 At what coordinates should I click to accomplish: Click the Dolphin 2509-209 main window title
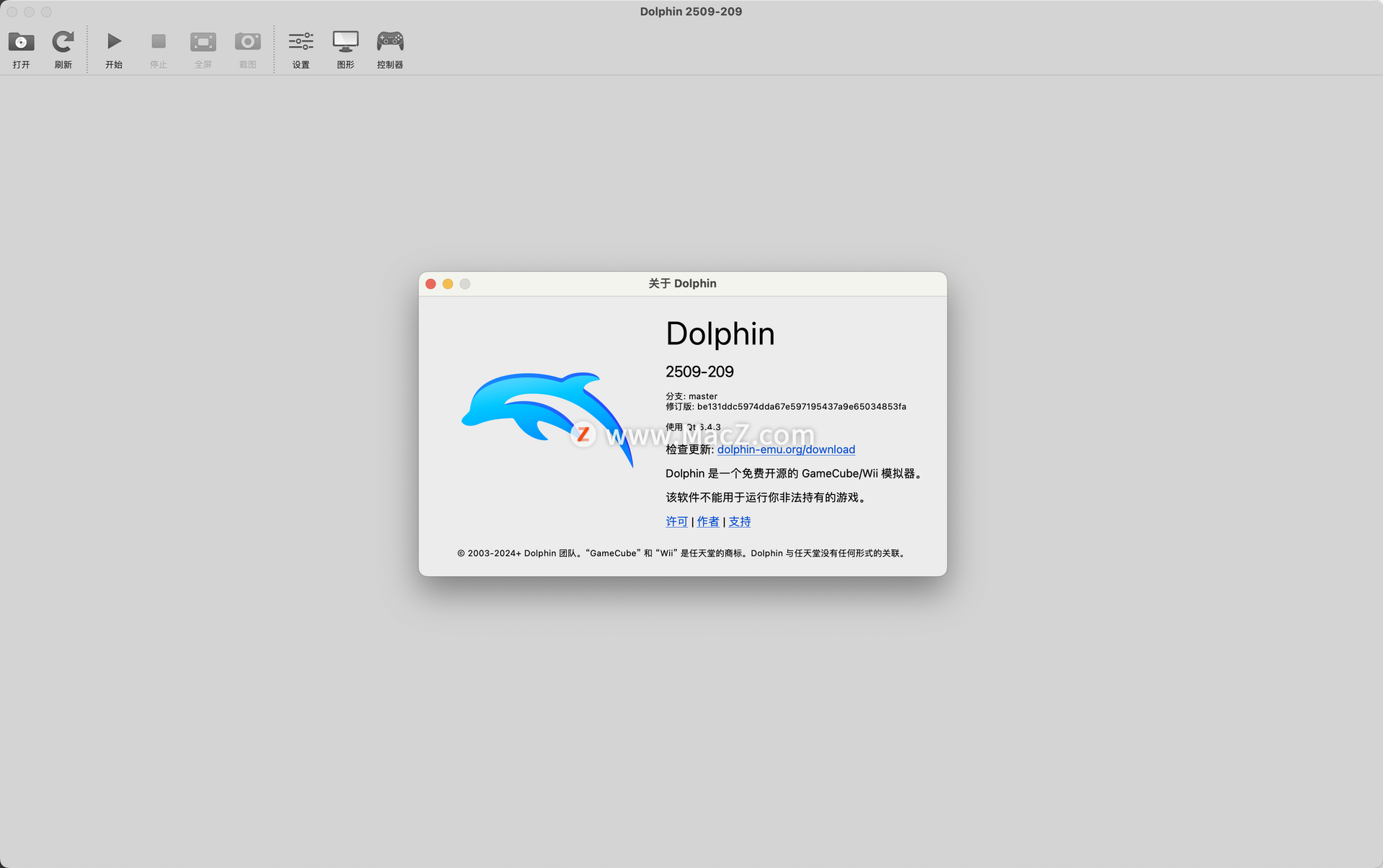tap(691, 12)
